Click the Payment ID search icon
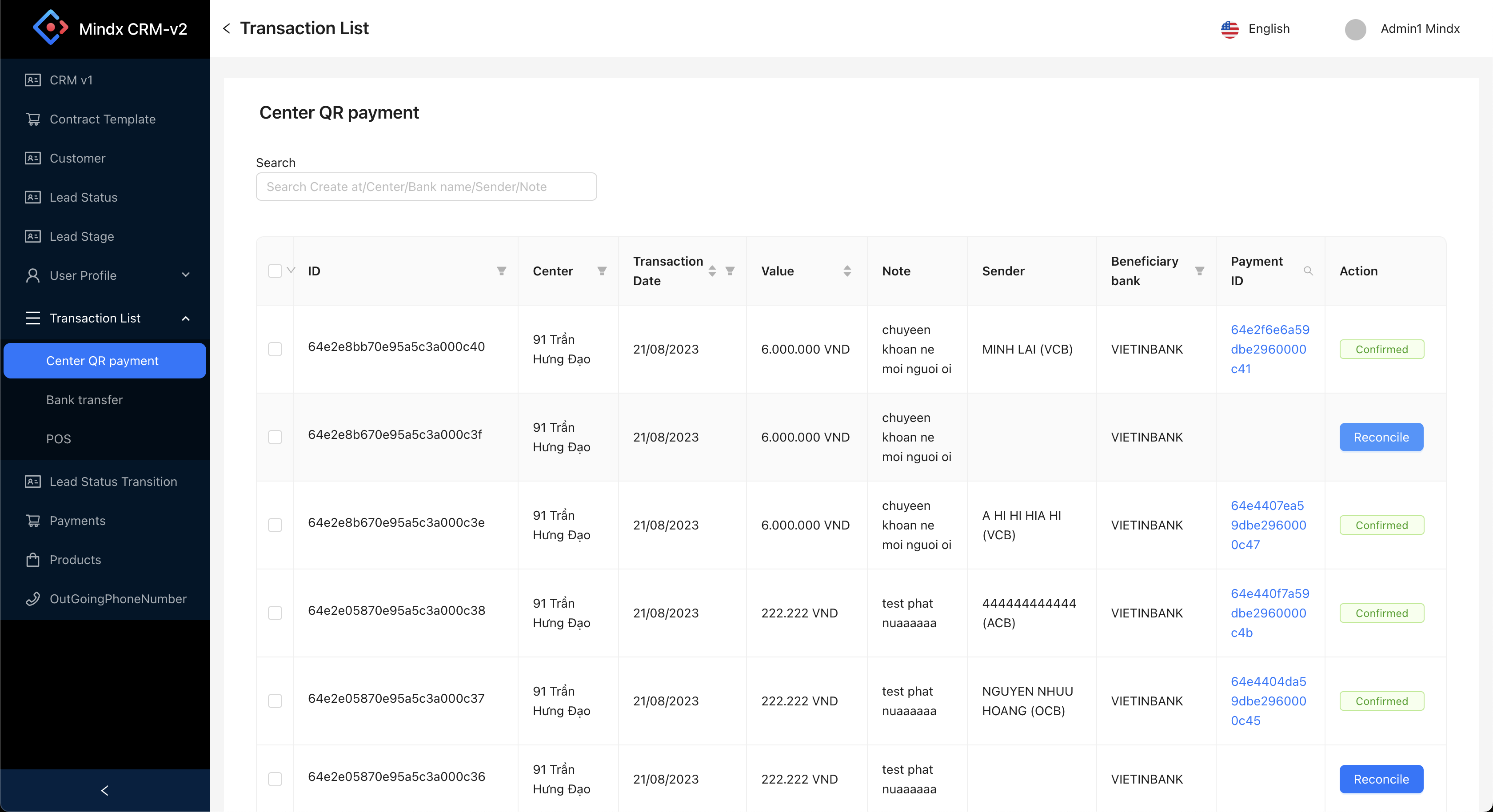 coord(1308,271)
